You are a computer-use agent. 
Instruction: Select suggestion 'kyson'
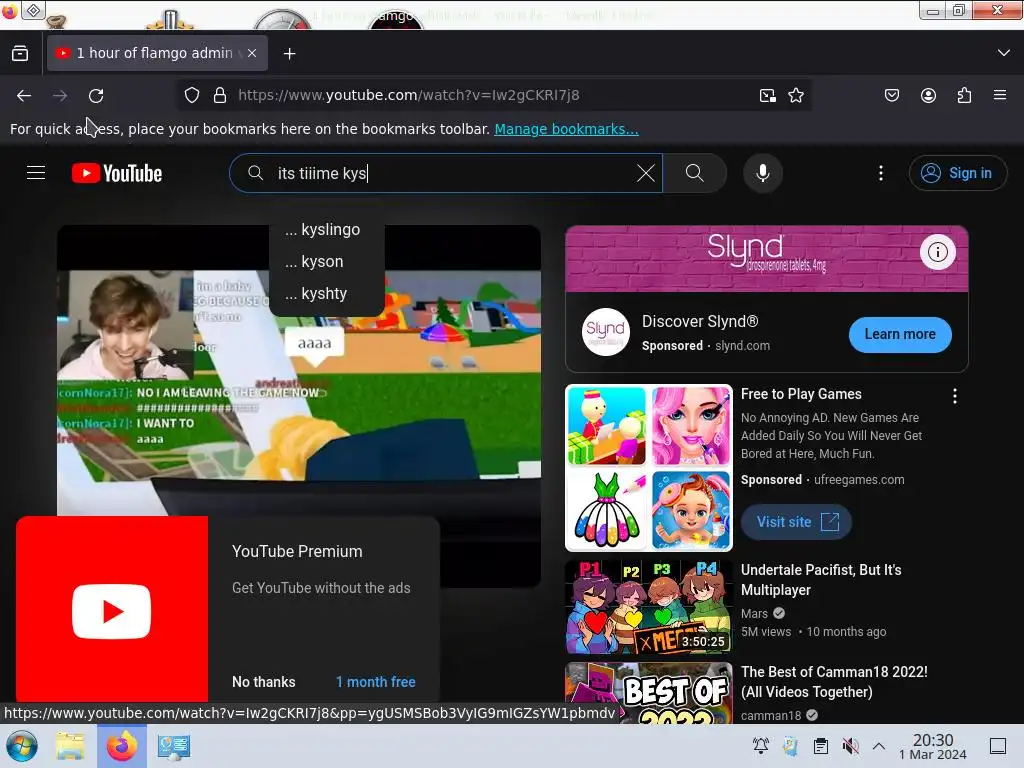point(327,262)
